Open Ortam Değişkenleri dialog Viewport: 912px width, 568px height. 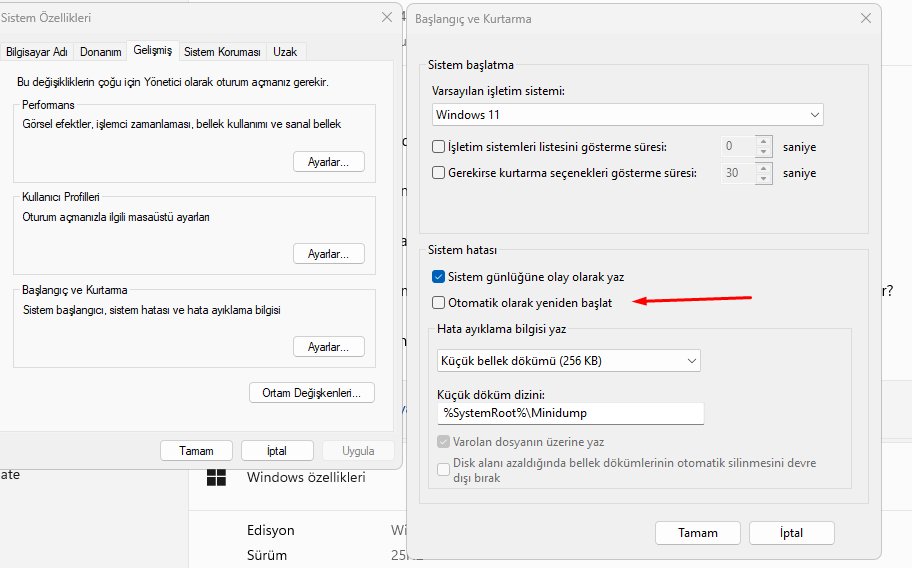click(312, 392)
